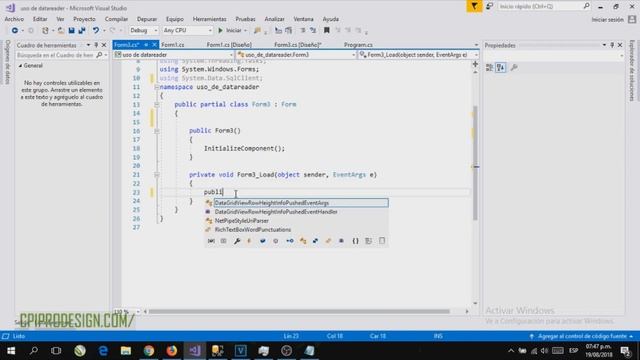
Task: Toggle IntelliSense class filter icon
Action: [303, 241]
